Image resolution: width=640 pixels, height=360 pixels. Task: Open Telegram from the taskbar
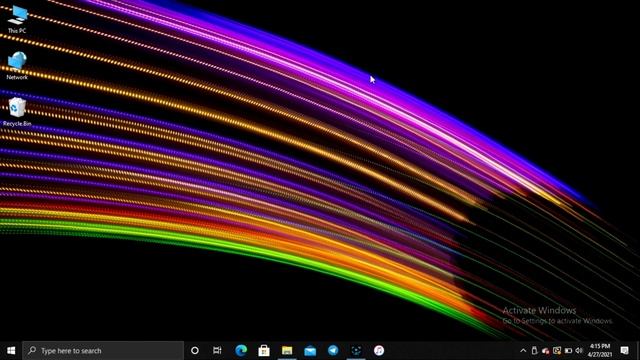point(333,351)
